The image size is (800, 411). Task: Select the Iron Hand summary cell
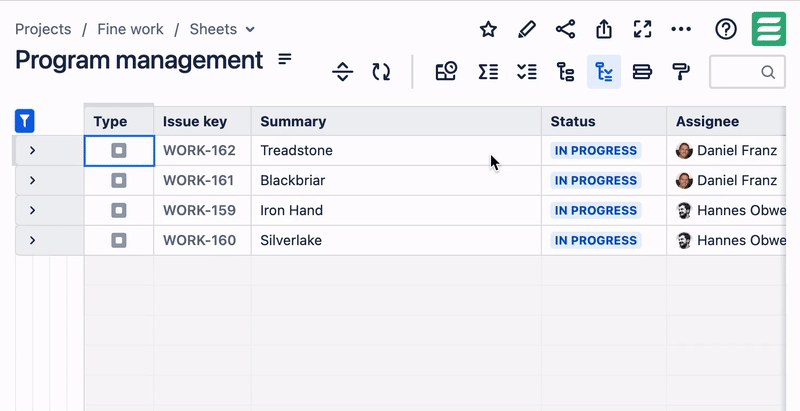(x=396, y=210)
